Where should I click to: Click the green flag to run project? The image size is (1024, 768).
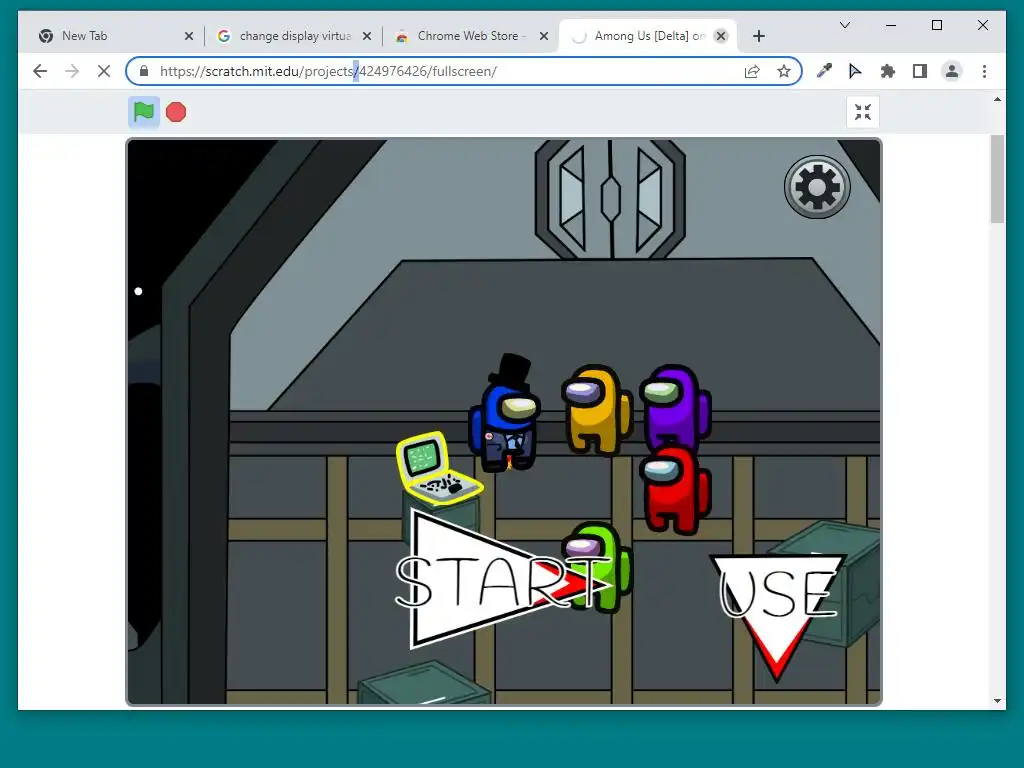[144, 112]
